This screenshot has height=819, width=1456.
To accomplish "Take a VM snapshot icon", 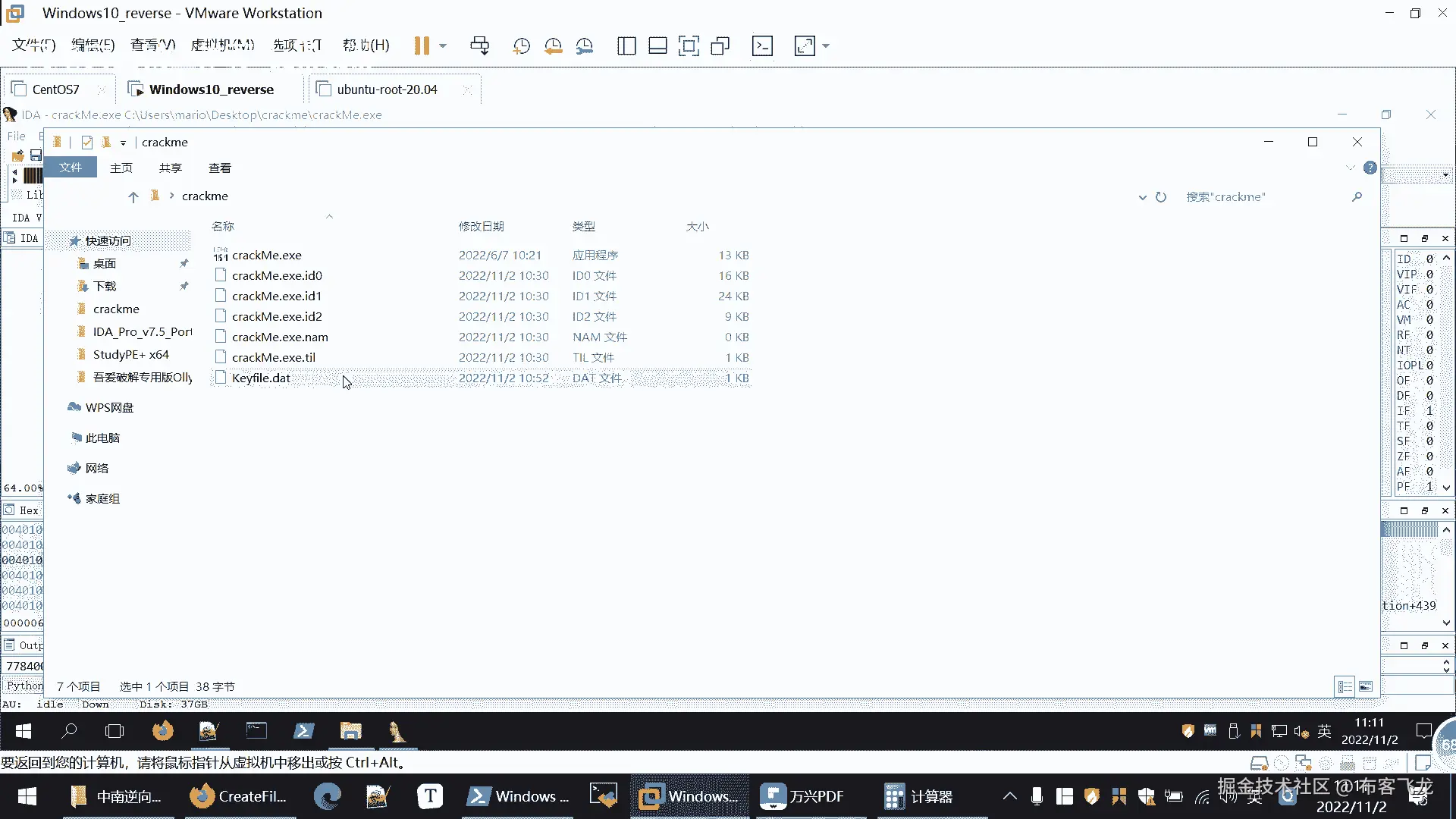I will coord(521,45).
